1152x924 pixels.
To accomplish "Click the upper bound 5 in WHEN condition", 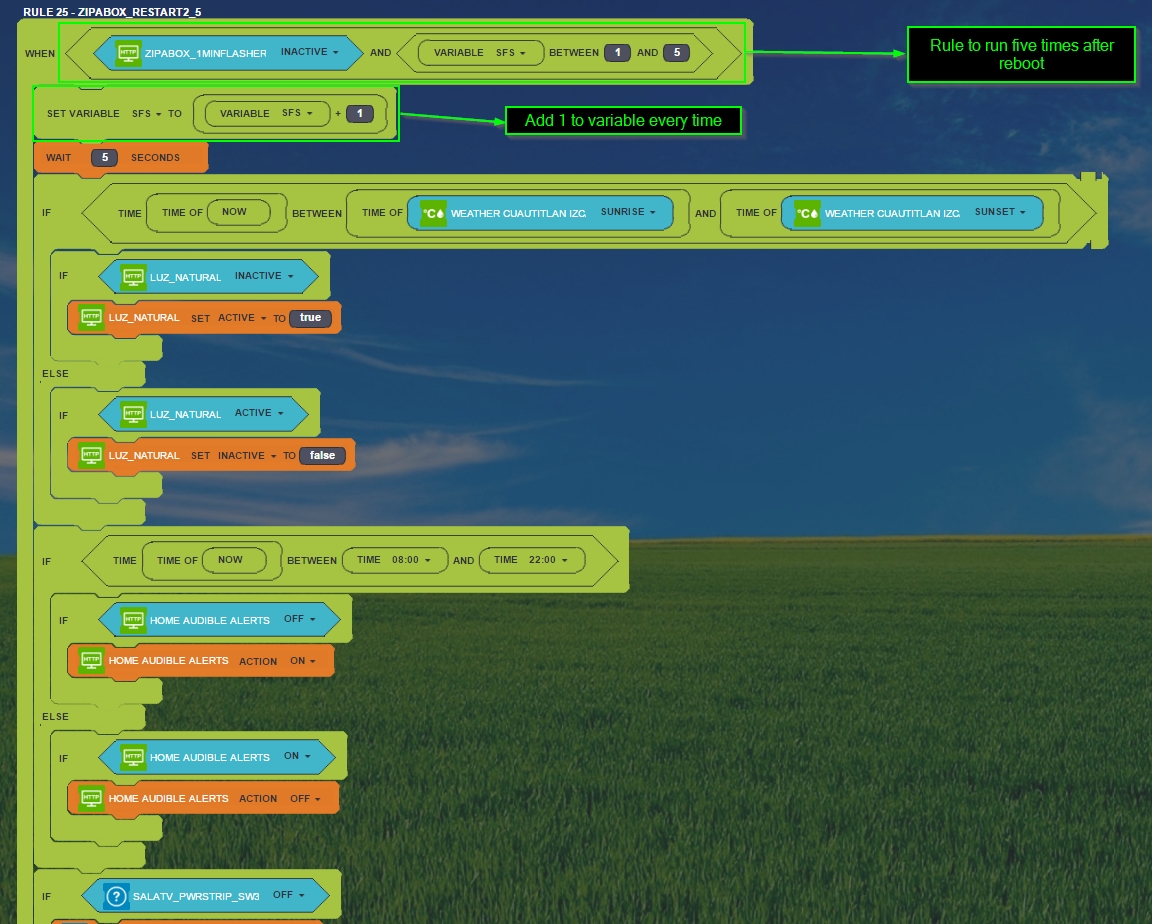I will click(676, 52).
